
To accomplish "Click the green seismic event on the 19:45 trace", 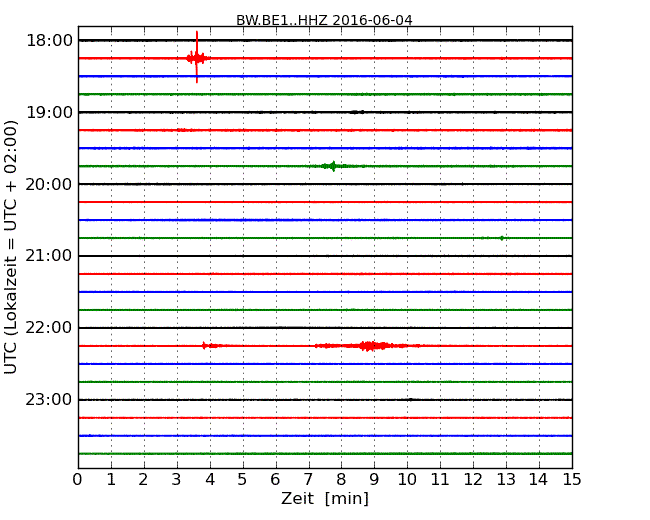I will [333, 166].
